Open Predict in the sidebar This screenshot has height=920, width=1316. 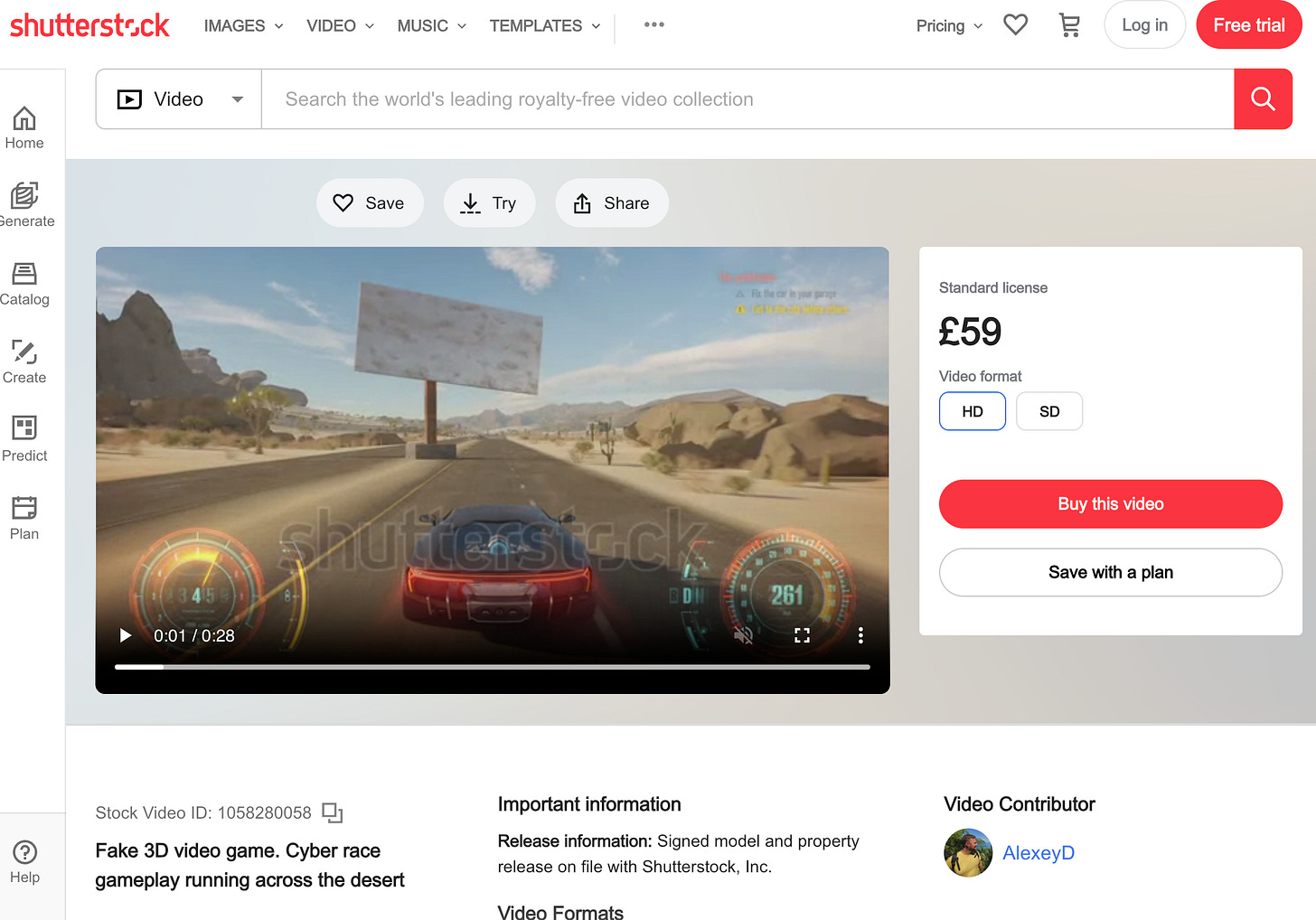[x=24, y=440]
